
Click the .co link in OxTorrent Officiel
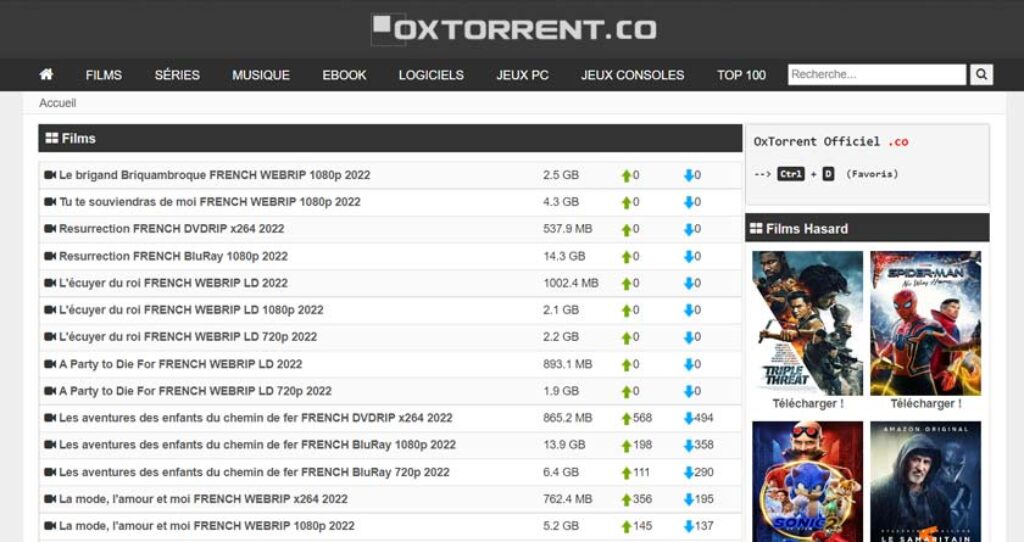pyautogui.click(x=898, y=142)
